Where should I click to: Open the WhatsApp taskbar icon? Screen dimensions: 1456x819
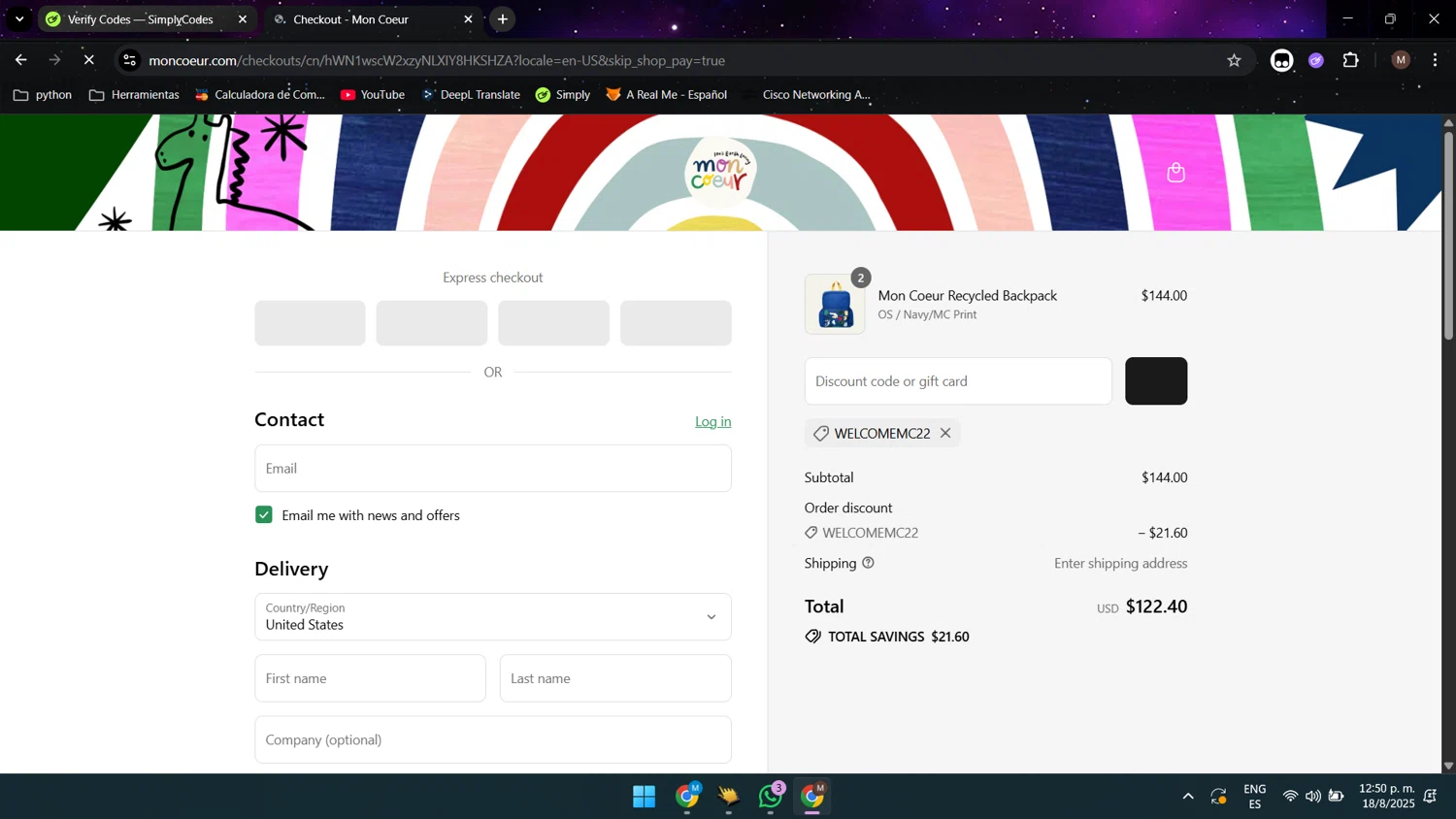coord(771,797)
